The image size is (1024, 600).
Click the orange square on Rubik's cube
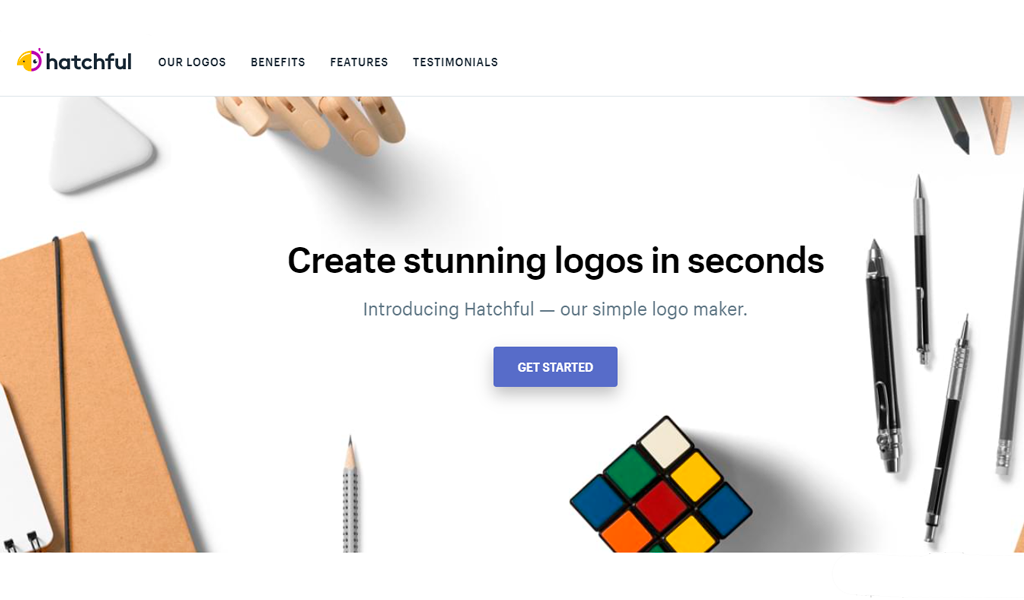tap(627, 531)
